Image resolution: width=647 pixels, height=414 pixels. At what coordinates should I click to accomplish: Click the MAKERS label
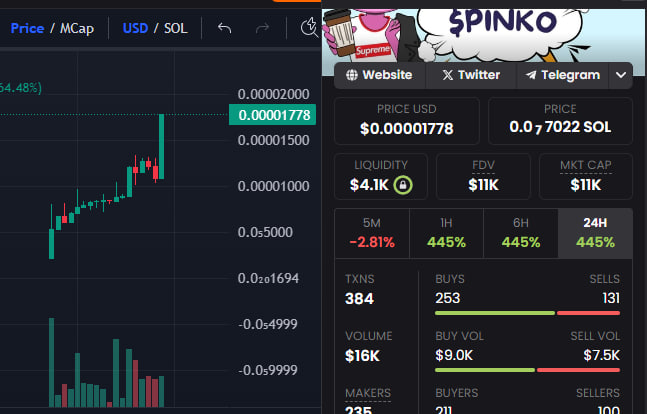pos(368,393)
